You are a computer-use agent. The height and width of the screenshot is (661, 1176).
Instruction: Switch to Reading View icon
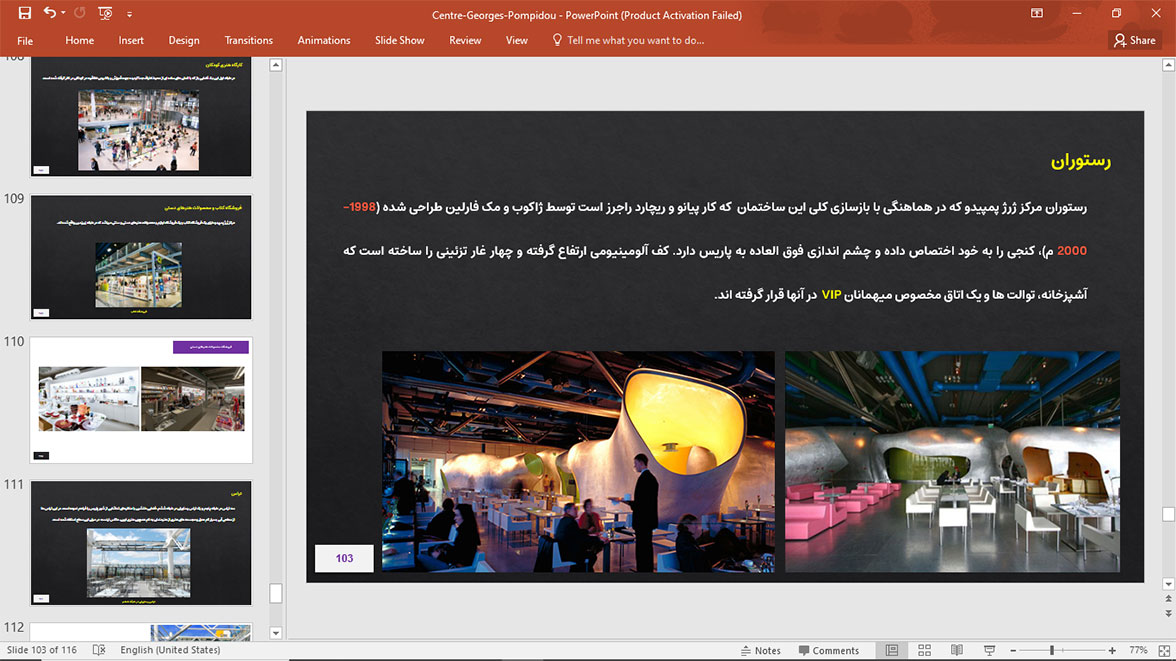click(957, 650)
